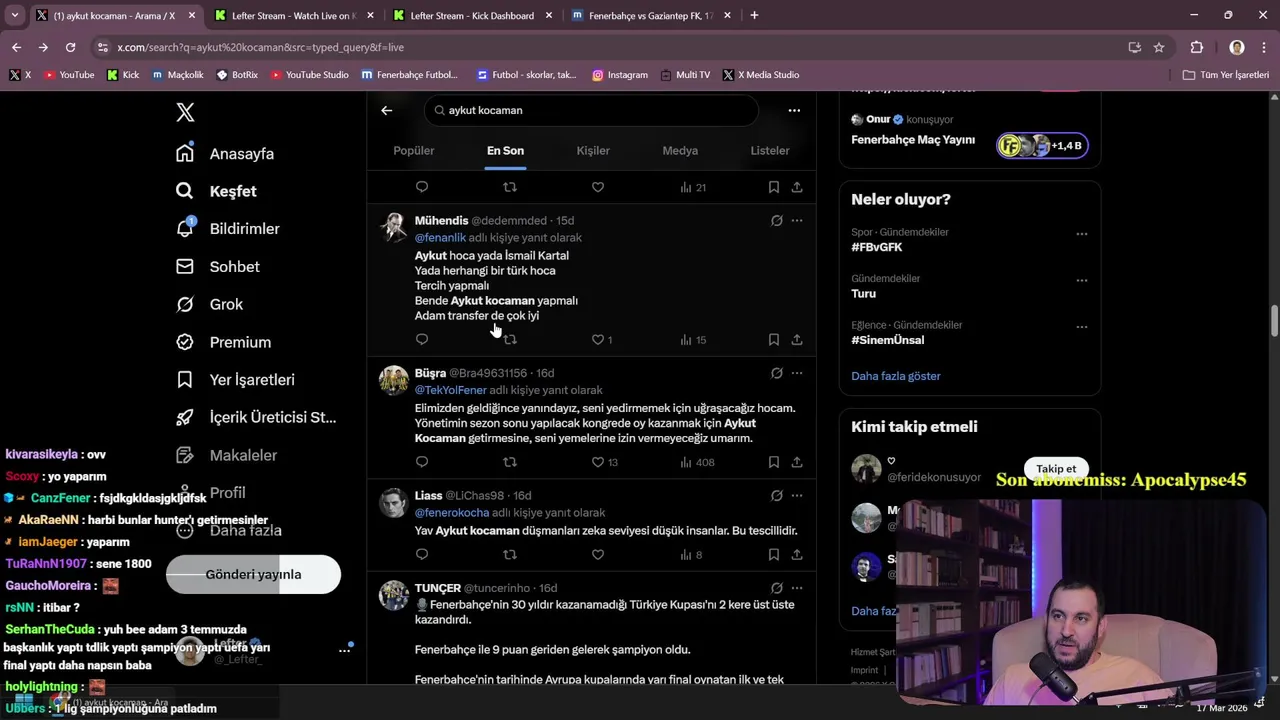View analytics of Büşra's tweet, 408 views
Screen dimensions: 1280x720
[x=697, y=462]
